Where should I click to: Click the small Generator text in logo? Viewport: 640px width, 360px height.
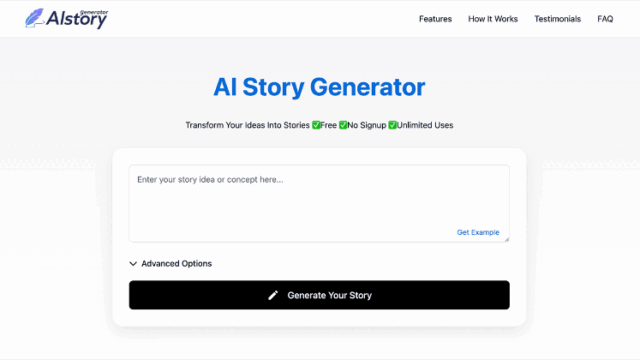(94, 12)
